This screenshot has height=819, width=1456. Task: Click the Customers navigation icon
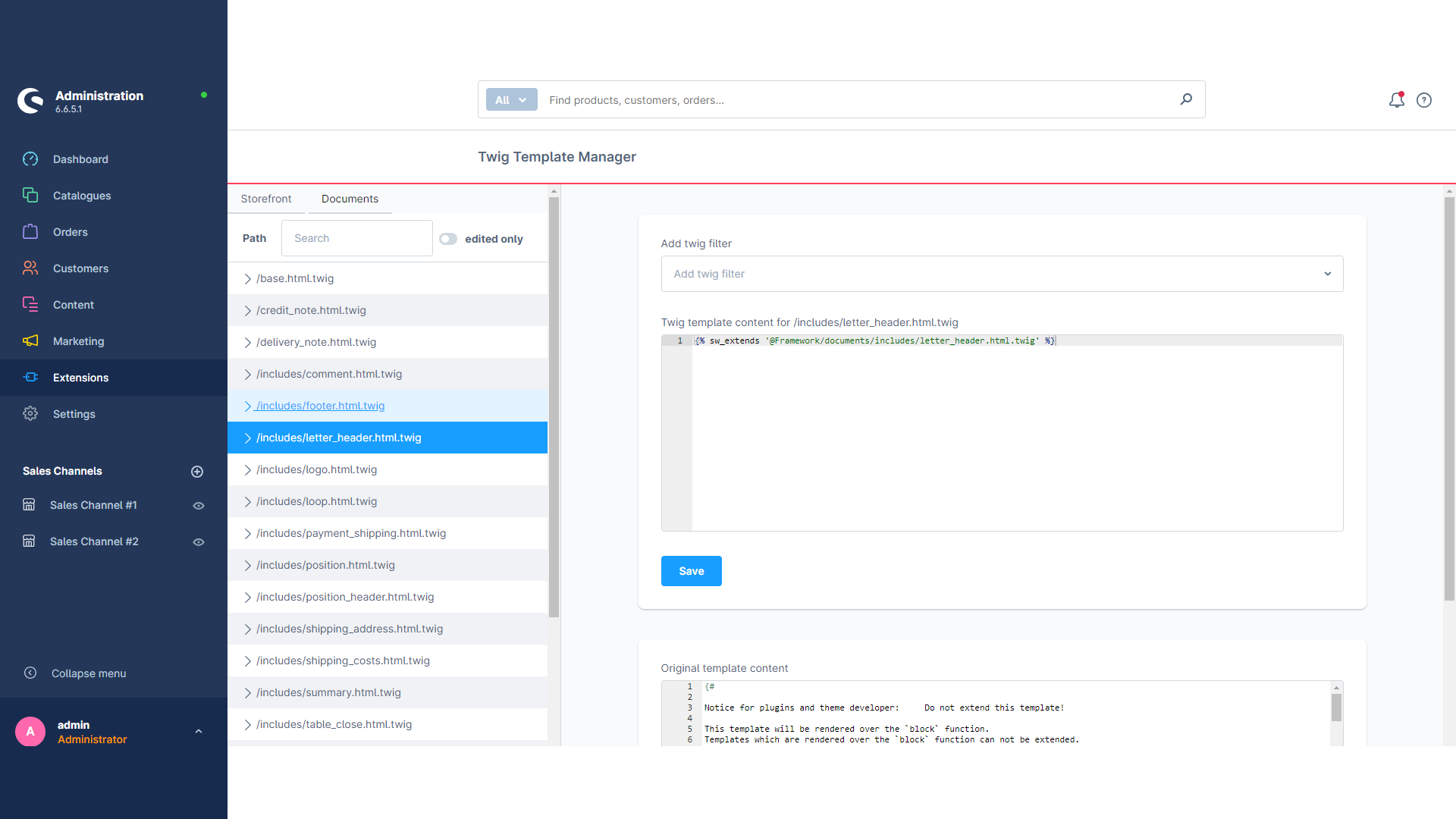coord(31,268)
